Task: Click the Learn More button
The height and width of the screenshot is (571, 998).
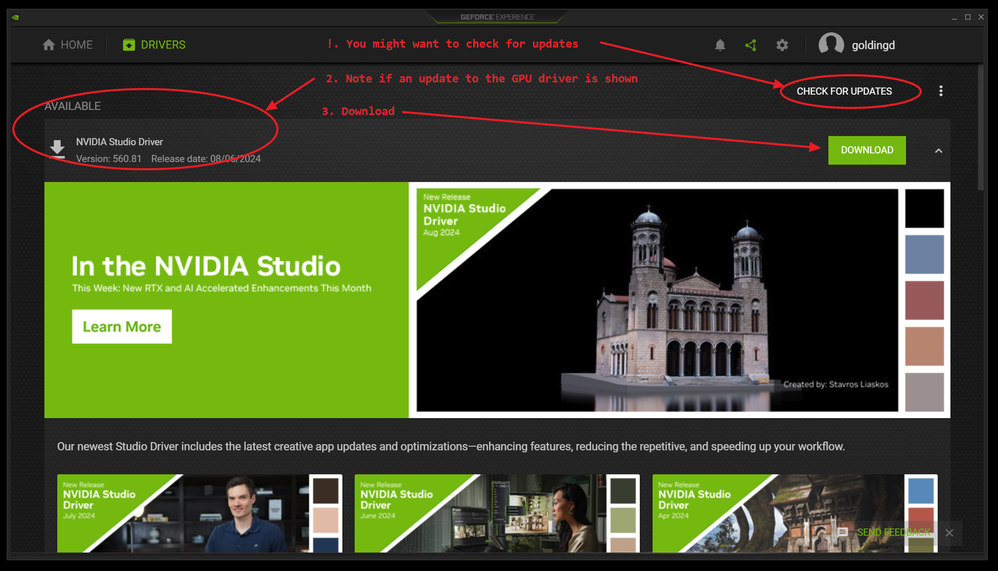Action: click(x=122, y=327)
